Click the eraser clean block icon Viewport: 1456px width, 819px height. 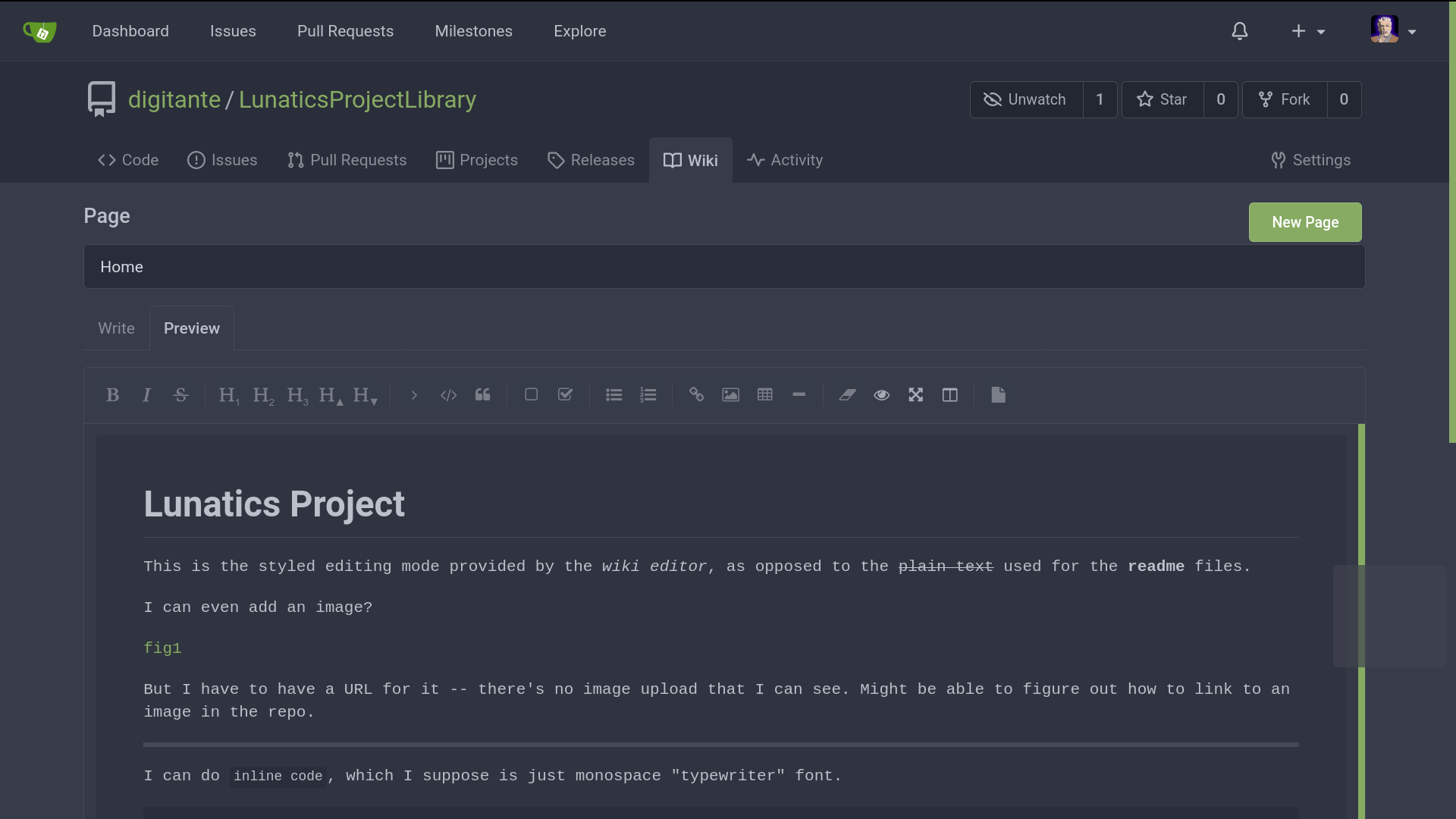847,395
